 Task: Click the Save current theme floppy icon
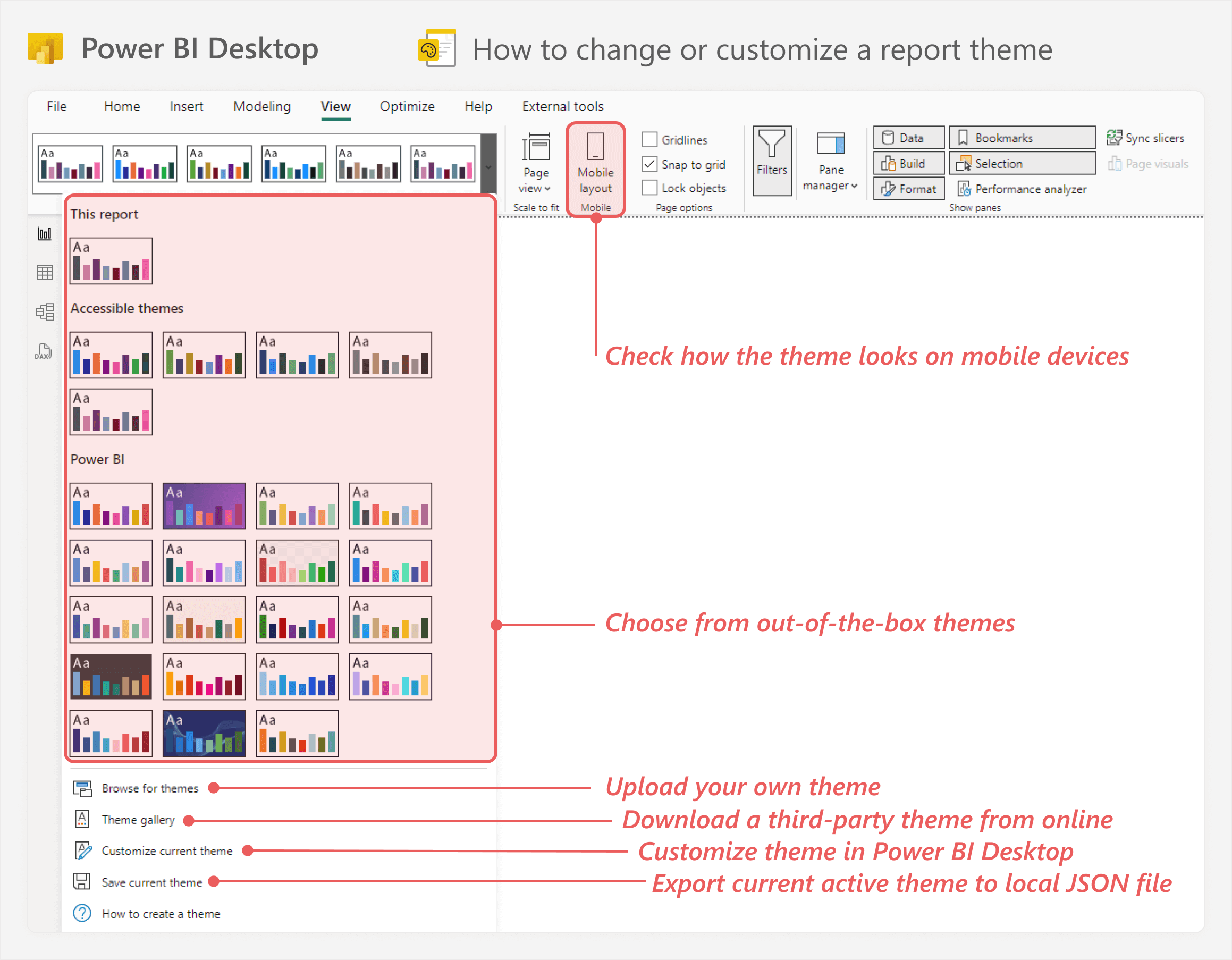click(82, 881)
